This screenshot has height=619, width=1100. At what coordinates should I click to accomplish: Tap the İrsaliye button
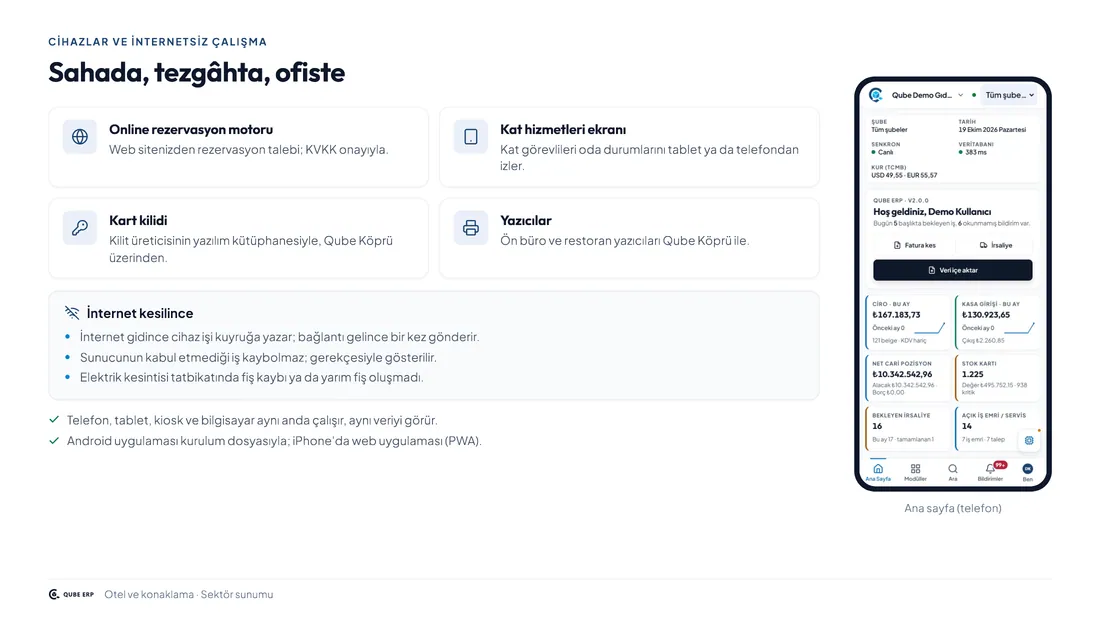pyautogui.click(x=995, y=245)
